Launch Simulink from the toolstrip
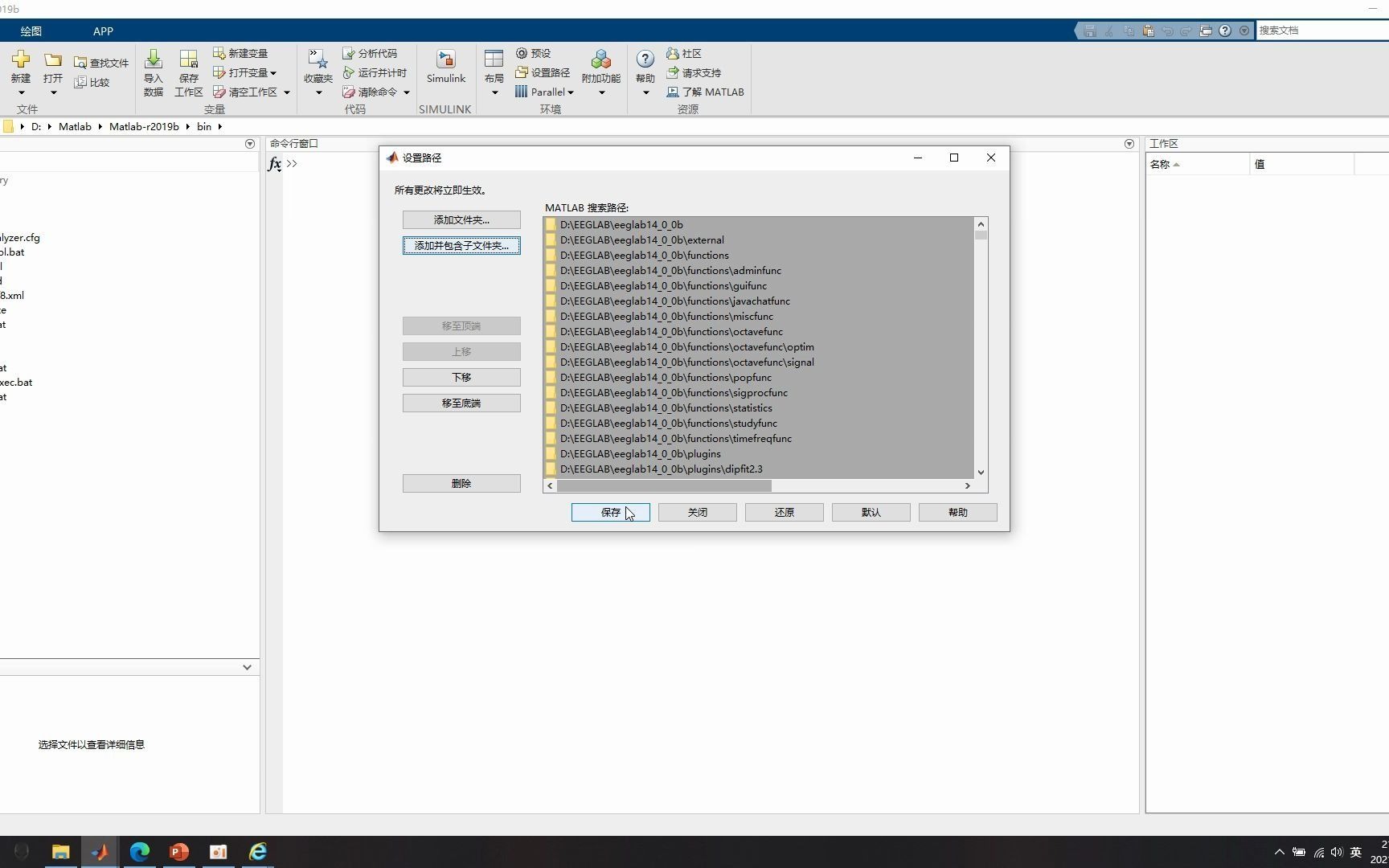This screenshot has width=1389, height=868. click(446, 67)
